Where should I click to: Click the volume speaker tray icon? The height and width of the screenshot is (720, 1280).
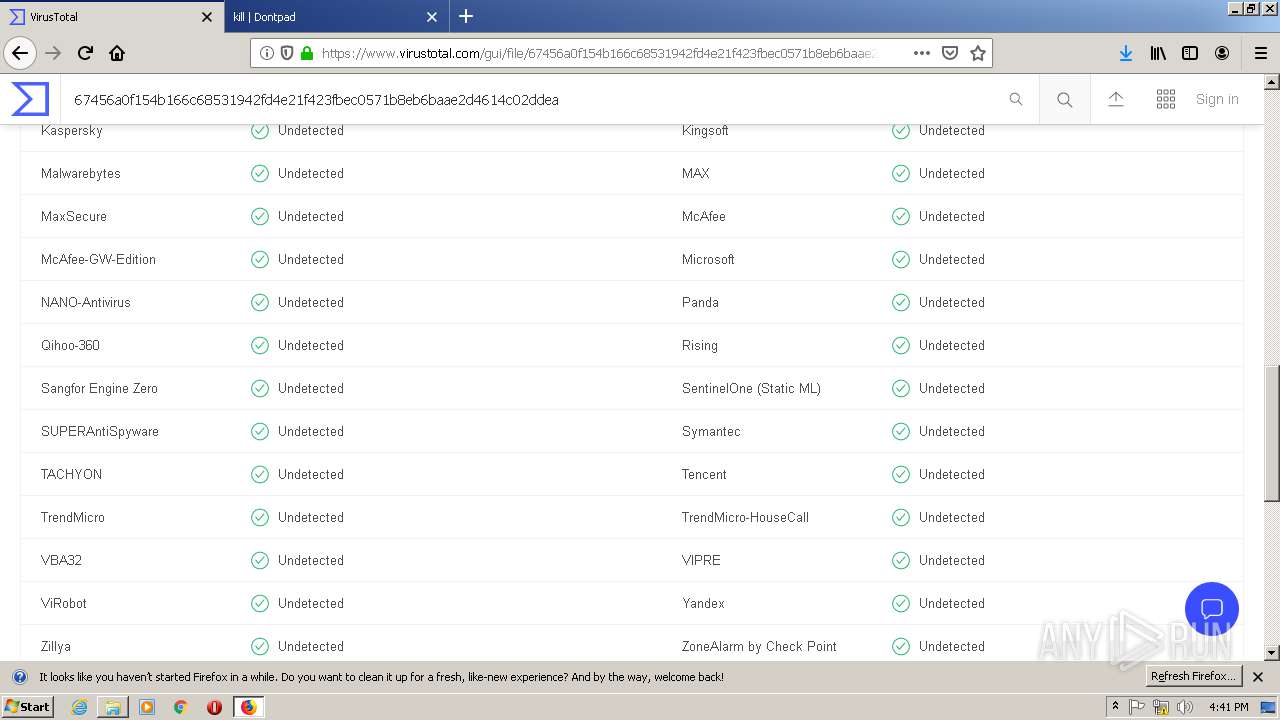(x=1185, y=707)
